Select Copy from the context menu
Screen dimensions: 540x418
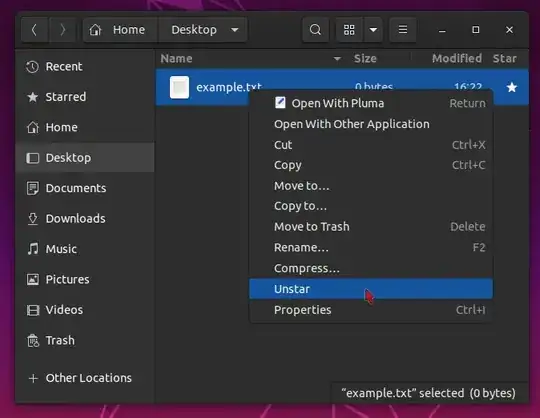pyautogui.click(x=371, y=165)
